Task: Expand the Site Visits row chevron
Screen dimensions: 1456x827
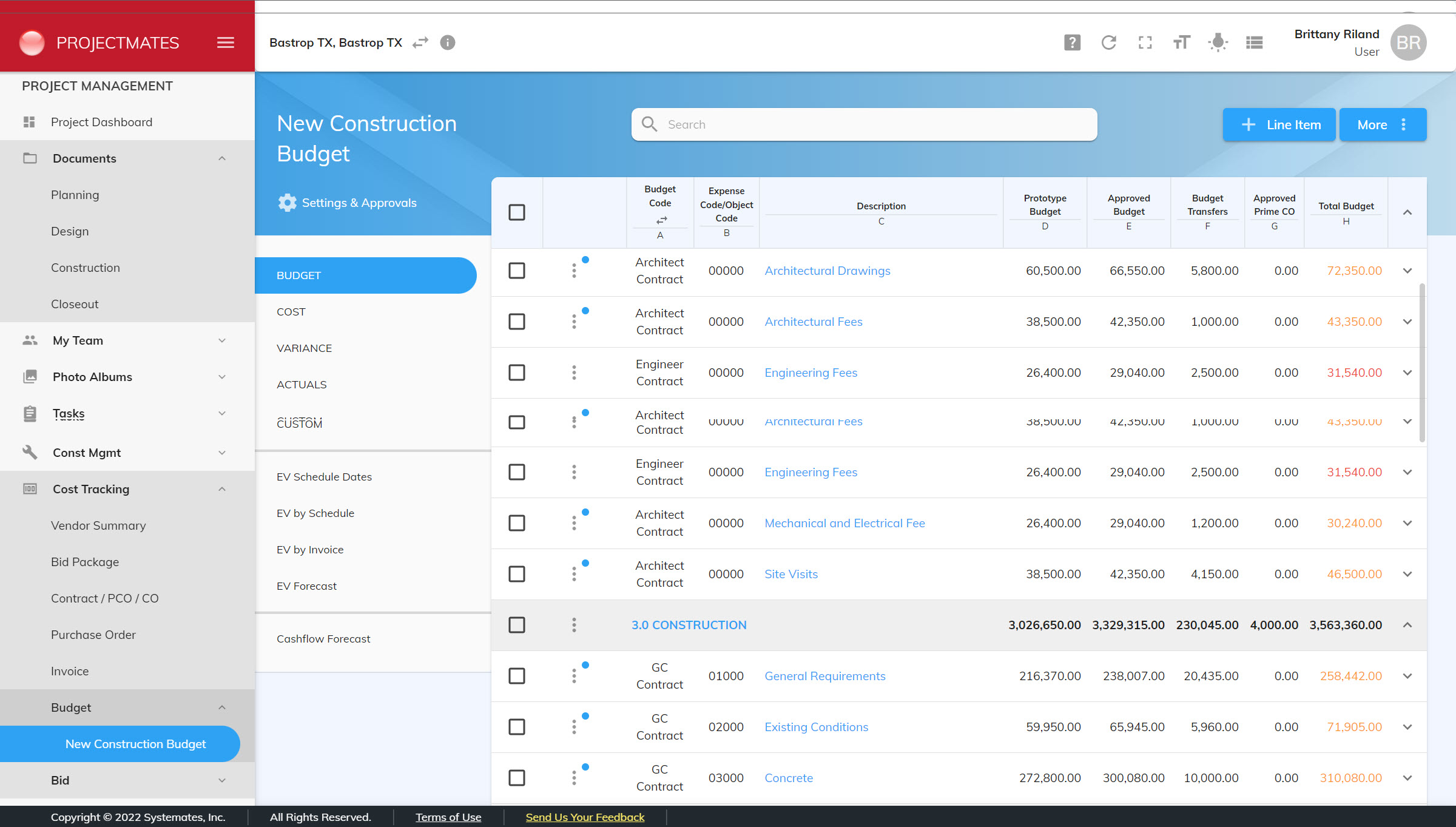Action: [1407, 574]
